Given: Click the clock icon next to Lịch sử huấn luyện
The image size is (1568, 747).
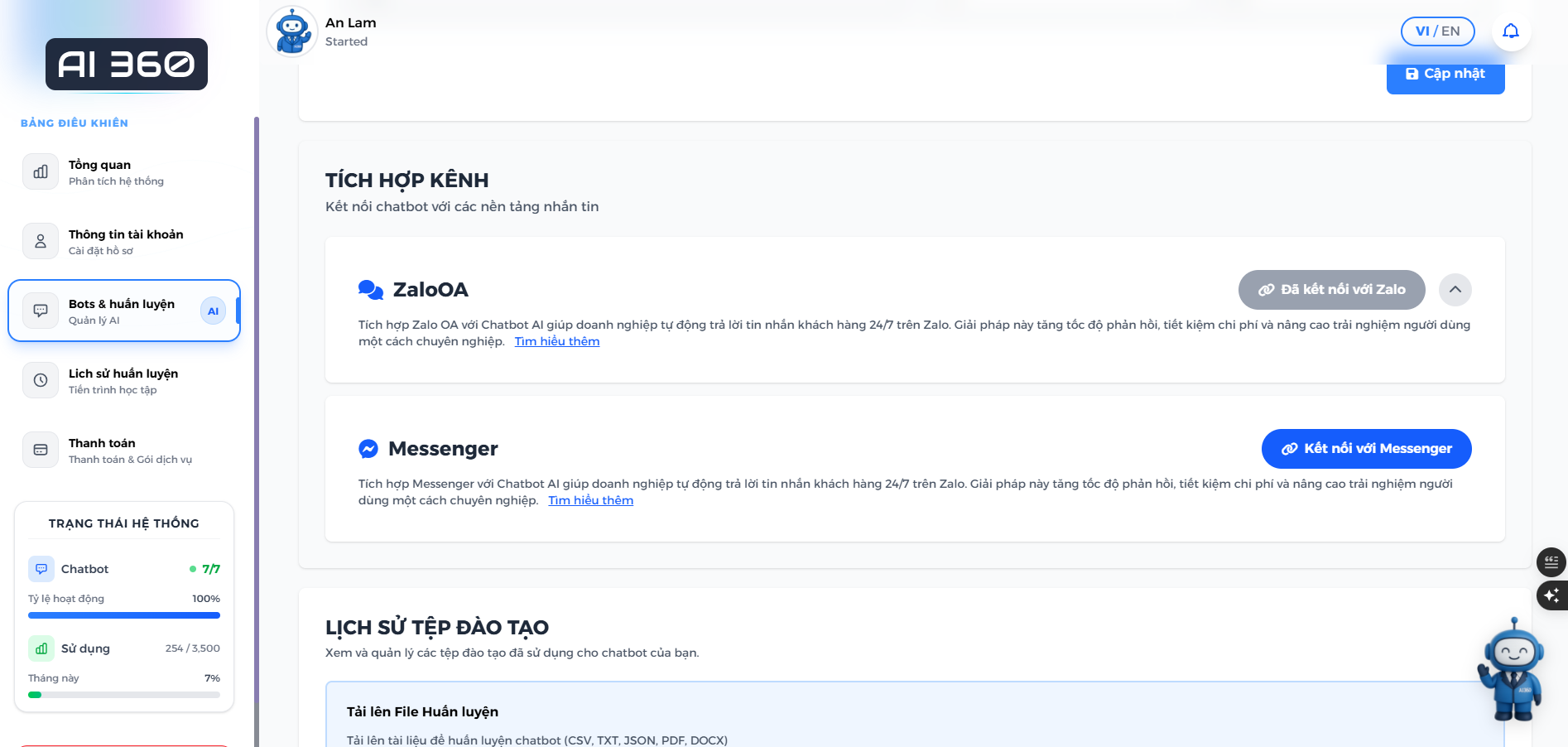Looking at the screenshot, I should point(40,380).
